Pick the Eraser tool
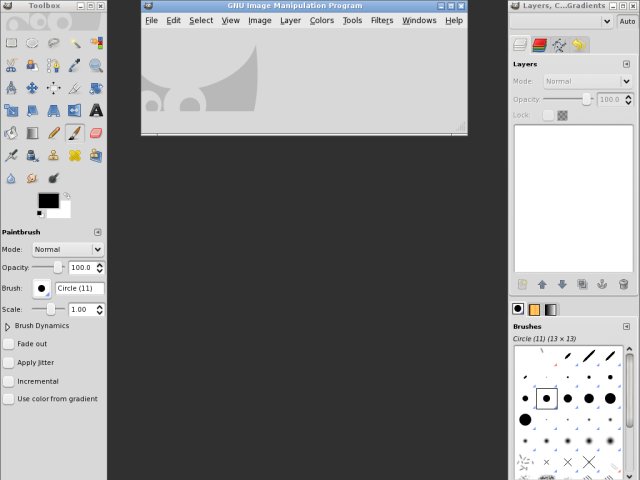This screenshot has height=480, width=640. 97,132
